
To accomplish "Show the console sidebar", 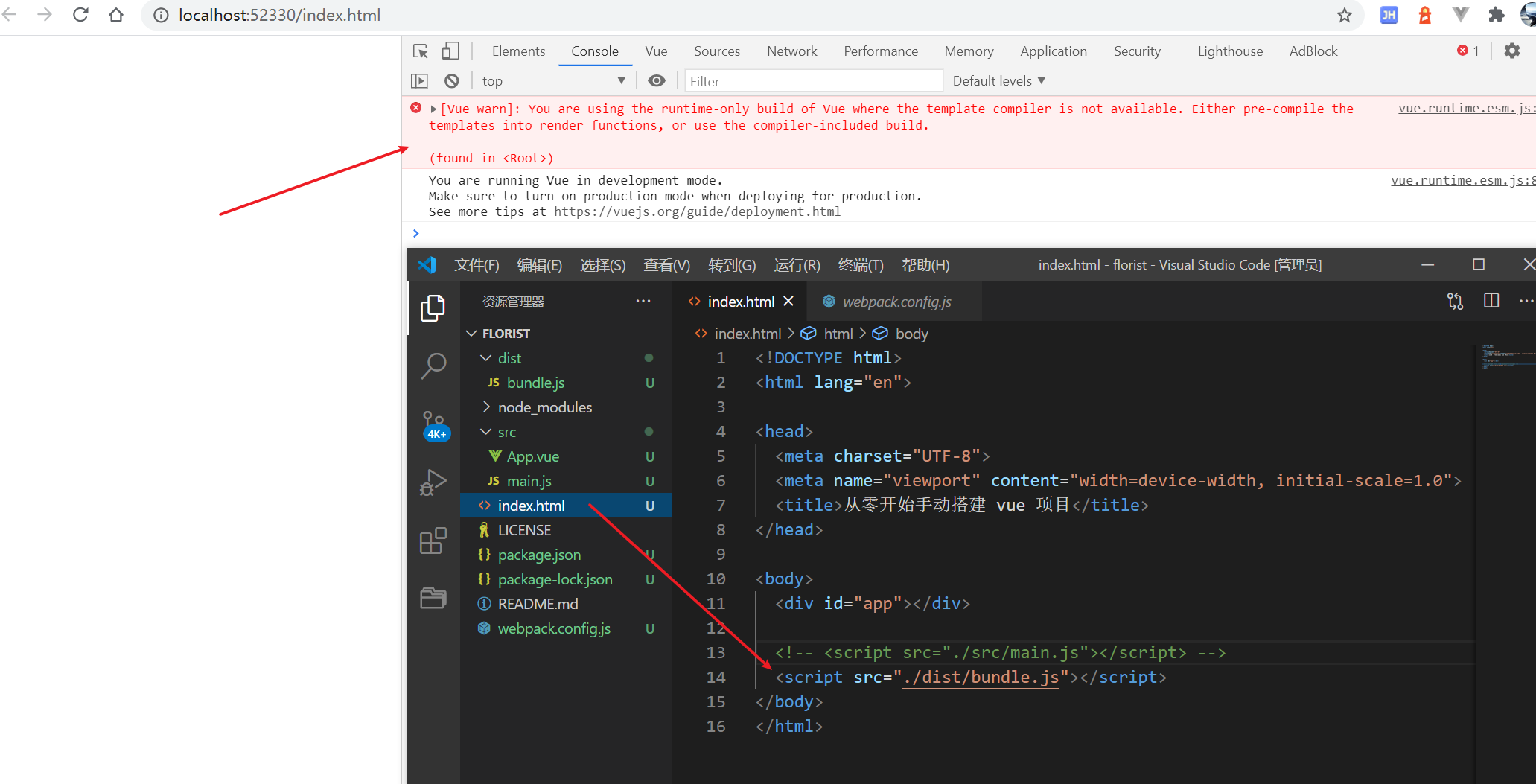I will coord(420,80).
